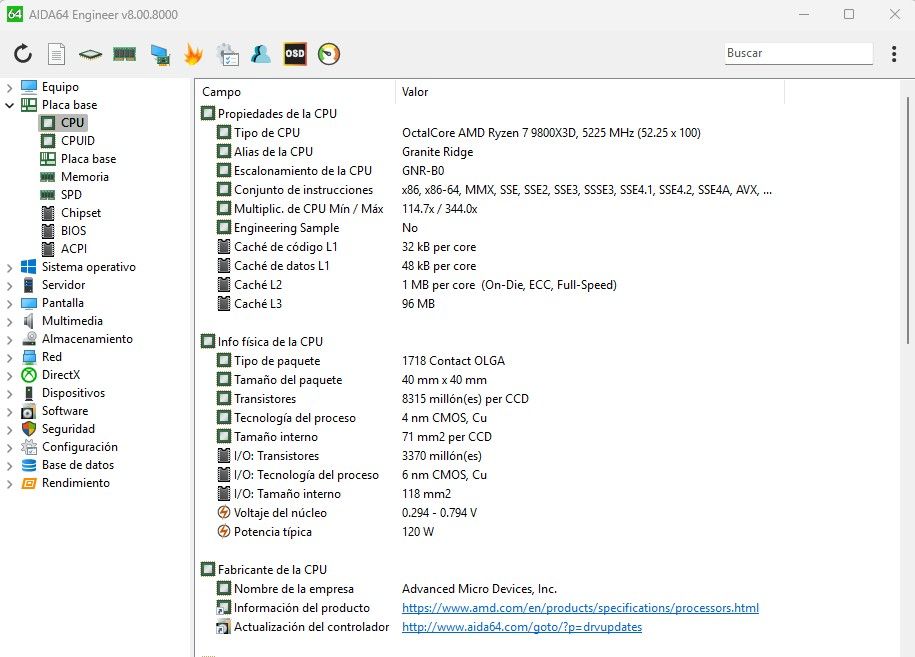Expand the Equipo tree node arrow

[x=9, y=88]
